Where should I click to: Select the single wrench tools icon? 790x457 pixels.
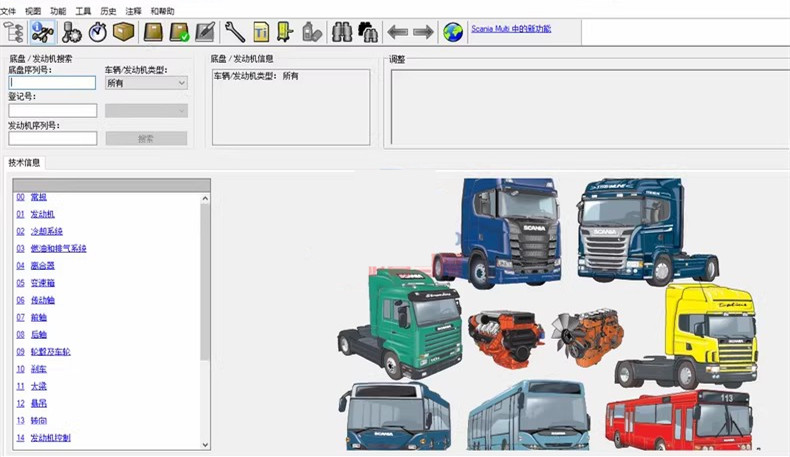click(235, 33)
